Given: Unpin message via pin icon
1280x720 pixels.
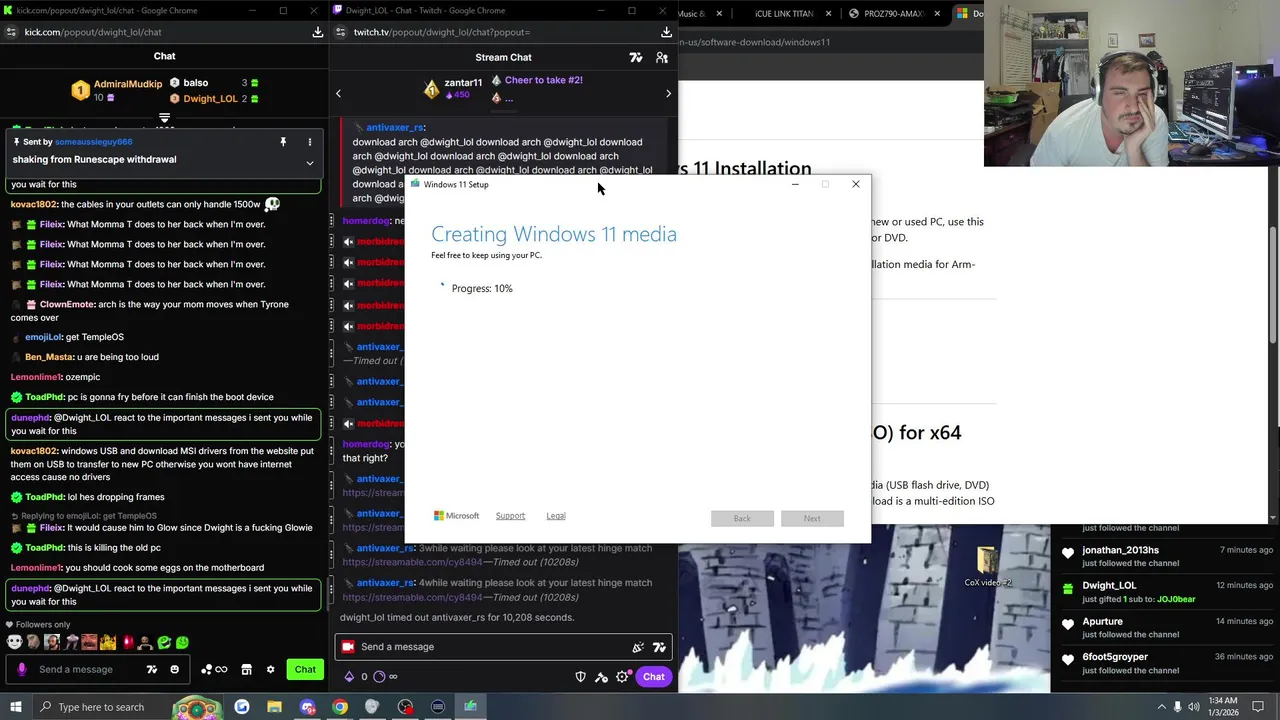Looking at the screenshot, I should 283,142.
